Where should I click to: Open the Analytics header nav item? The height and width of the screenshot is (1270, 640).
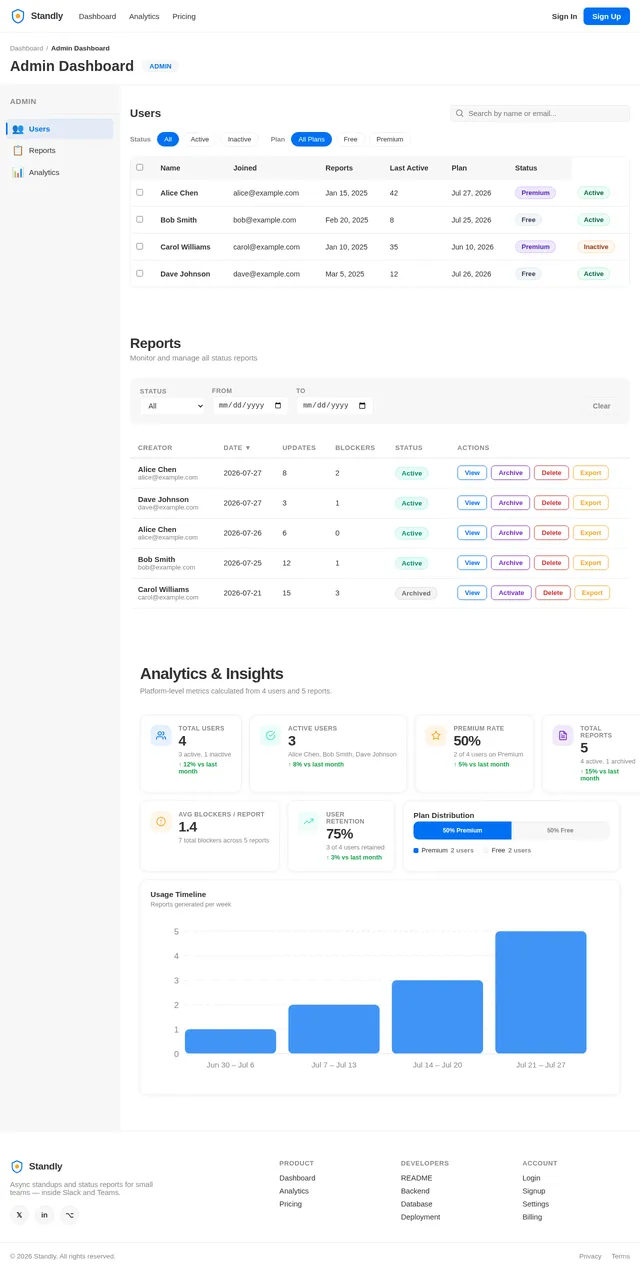[144, 16]
